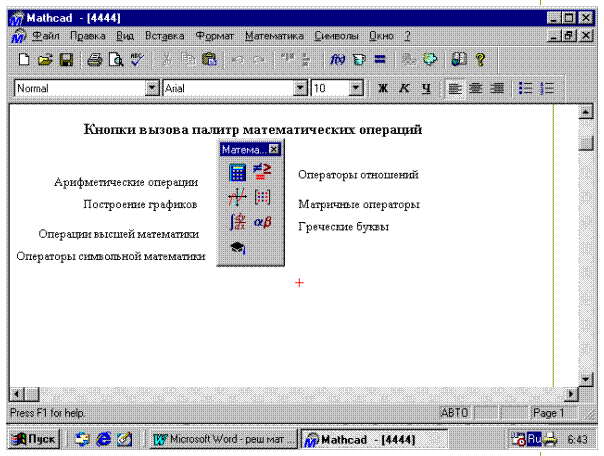This screenshot has width=604, height=456.
Task: Print the document using printer icon
Action: tap(94, 60)
